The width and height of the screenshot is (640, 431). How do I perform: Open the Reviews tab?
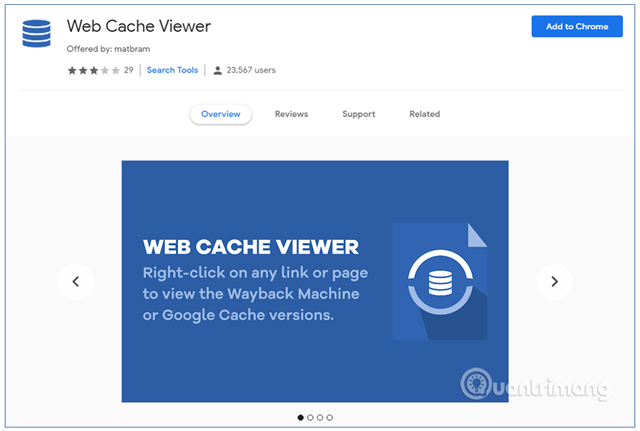pyautogui.click(x=291, y=114)
